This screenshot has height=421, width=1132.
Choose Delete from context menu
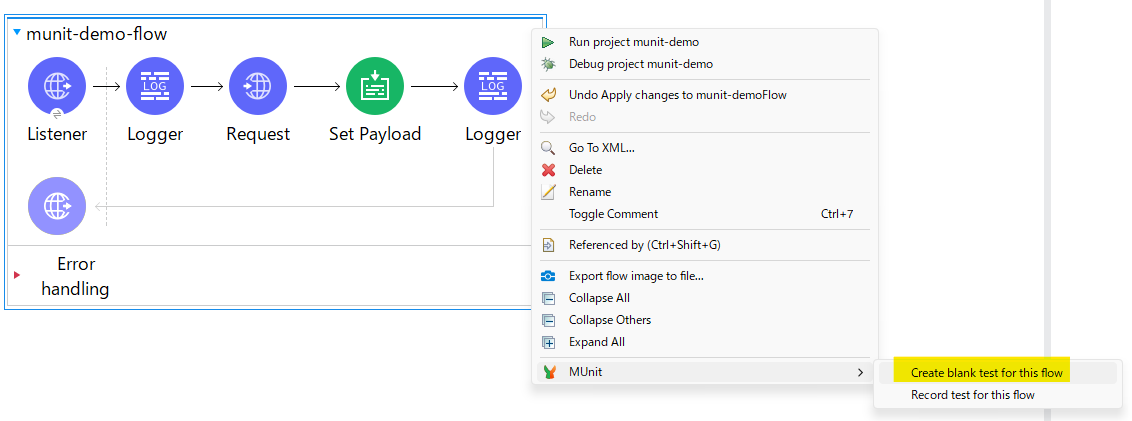click(705, 170)
